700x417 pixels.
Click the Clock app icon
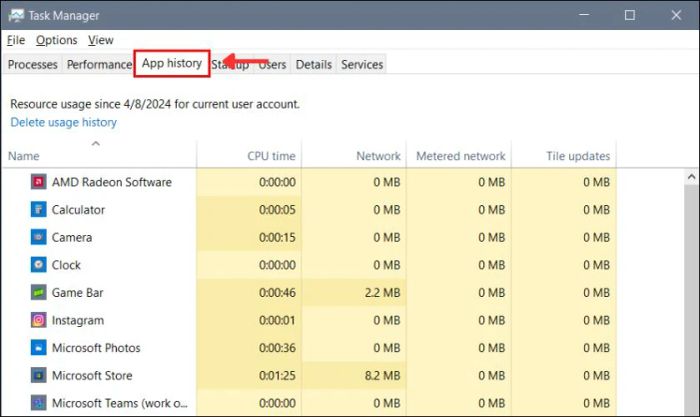38,265
